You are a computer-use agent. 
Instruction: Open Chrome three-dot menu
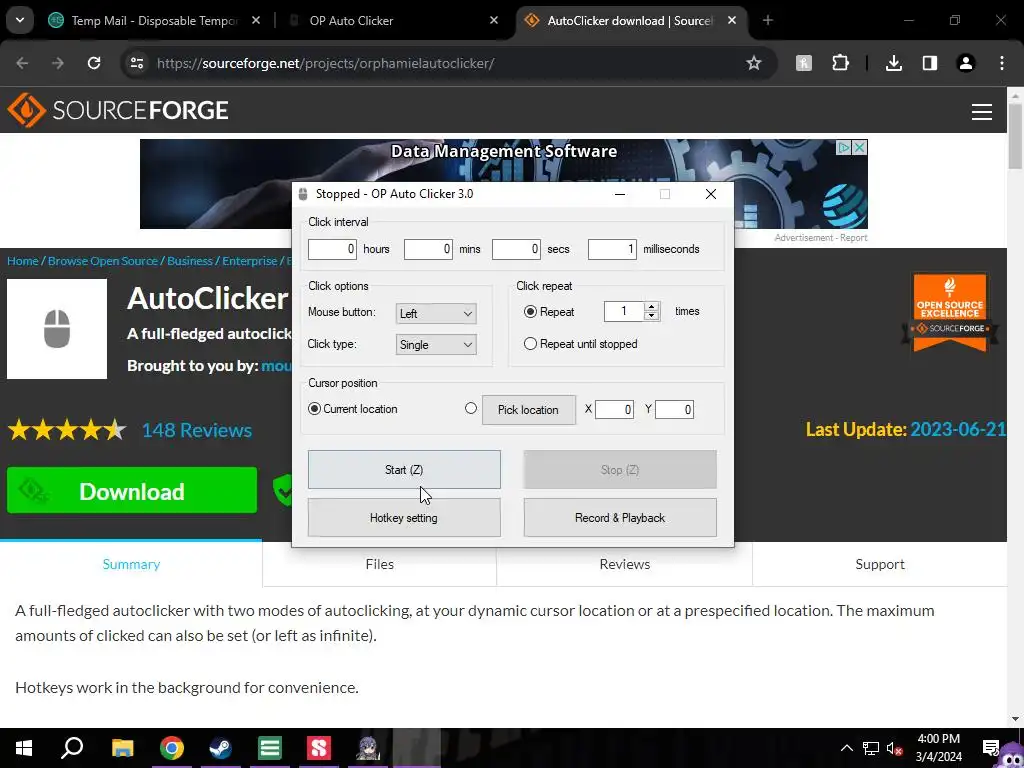[x=1002, y=63]
